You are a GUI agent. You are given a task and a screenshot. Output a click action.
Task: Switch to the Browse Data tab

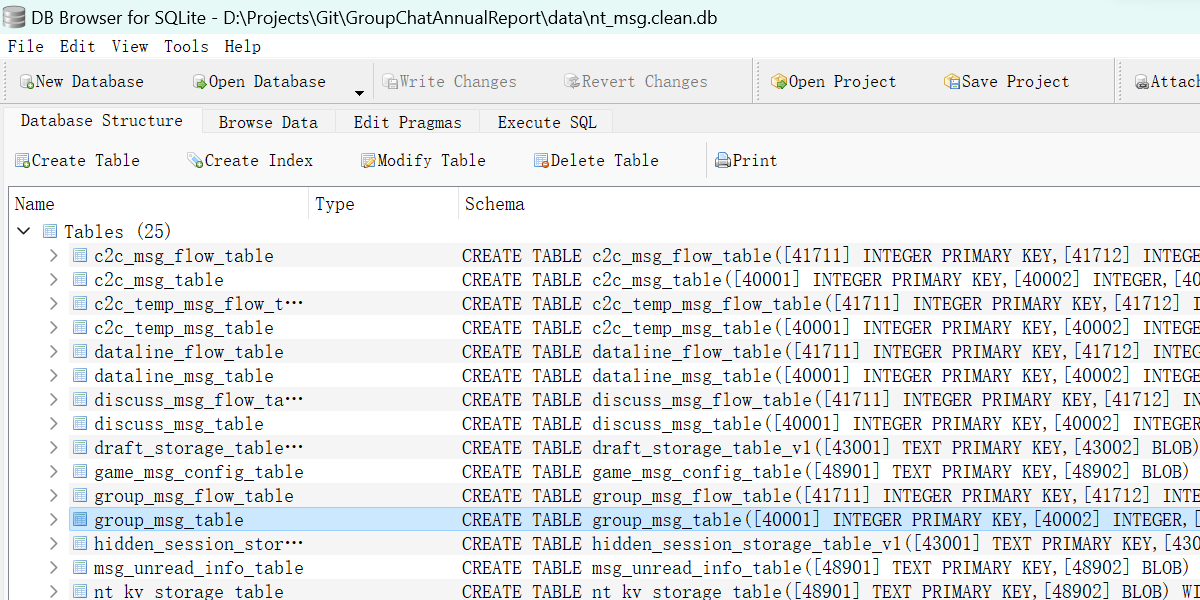[x=268, y=122]
